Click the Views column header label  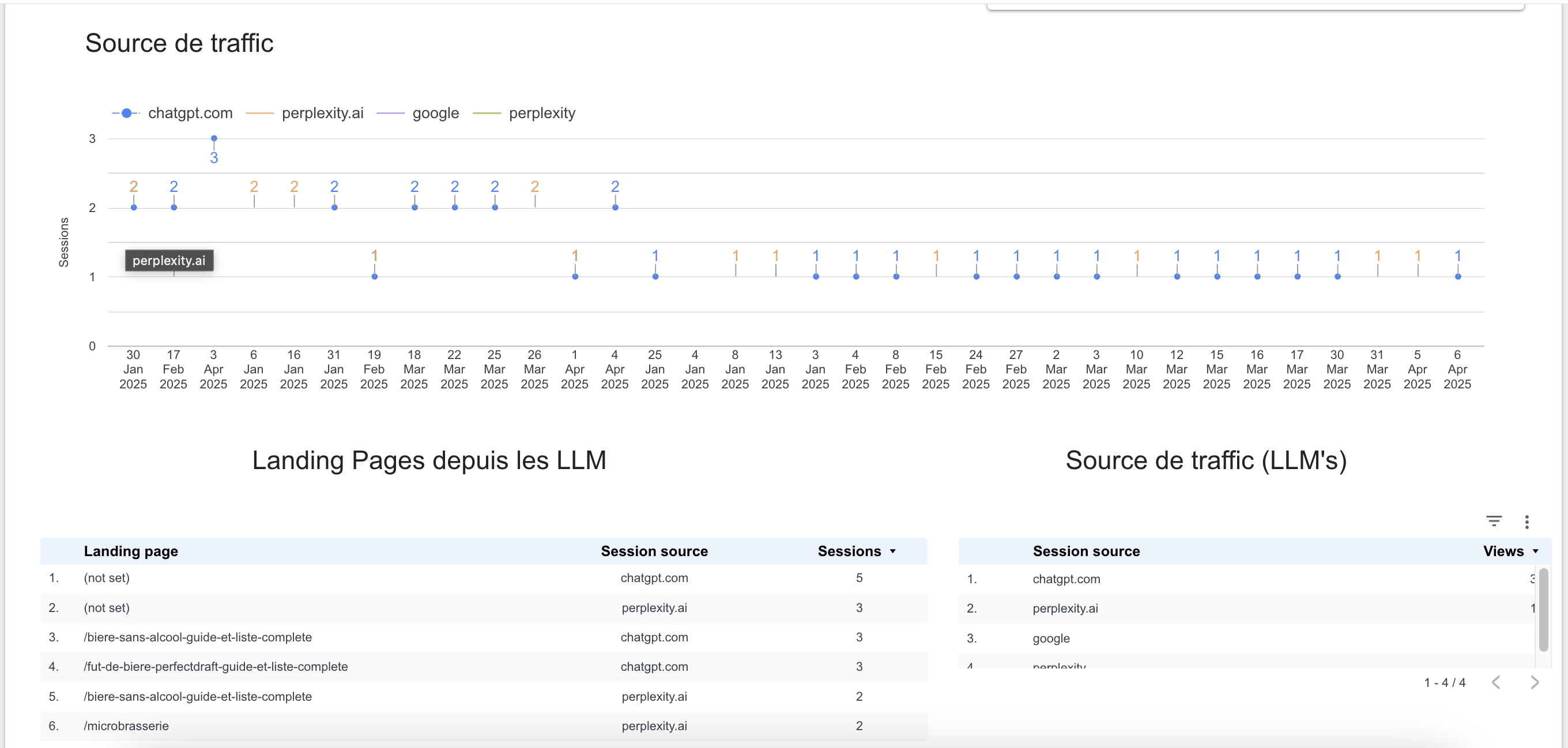tap(1503, 551)
